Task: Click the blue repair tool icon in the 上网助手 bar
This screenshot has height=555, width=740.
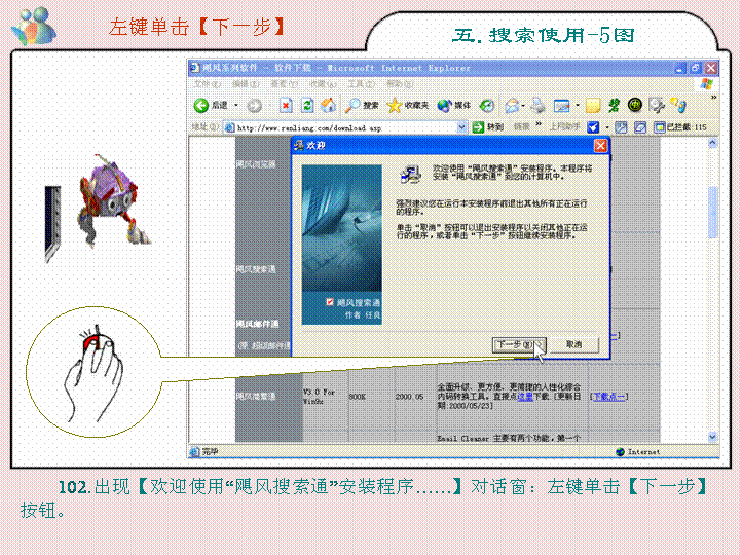Action: coord(621,127)
